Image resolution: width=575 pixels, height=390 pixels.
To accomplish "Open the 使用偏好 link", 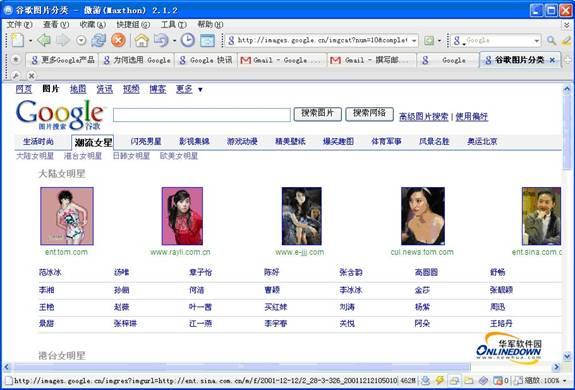I will [472, 117].
